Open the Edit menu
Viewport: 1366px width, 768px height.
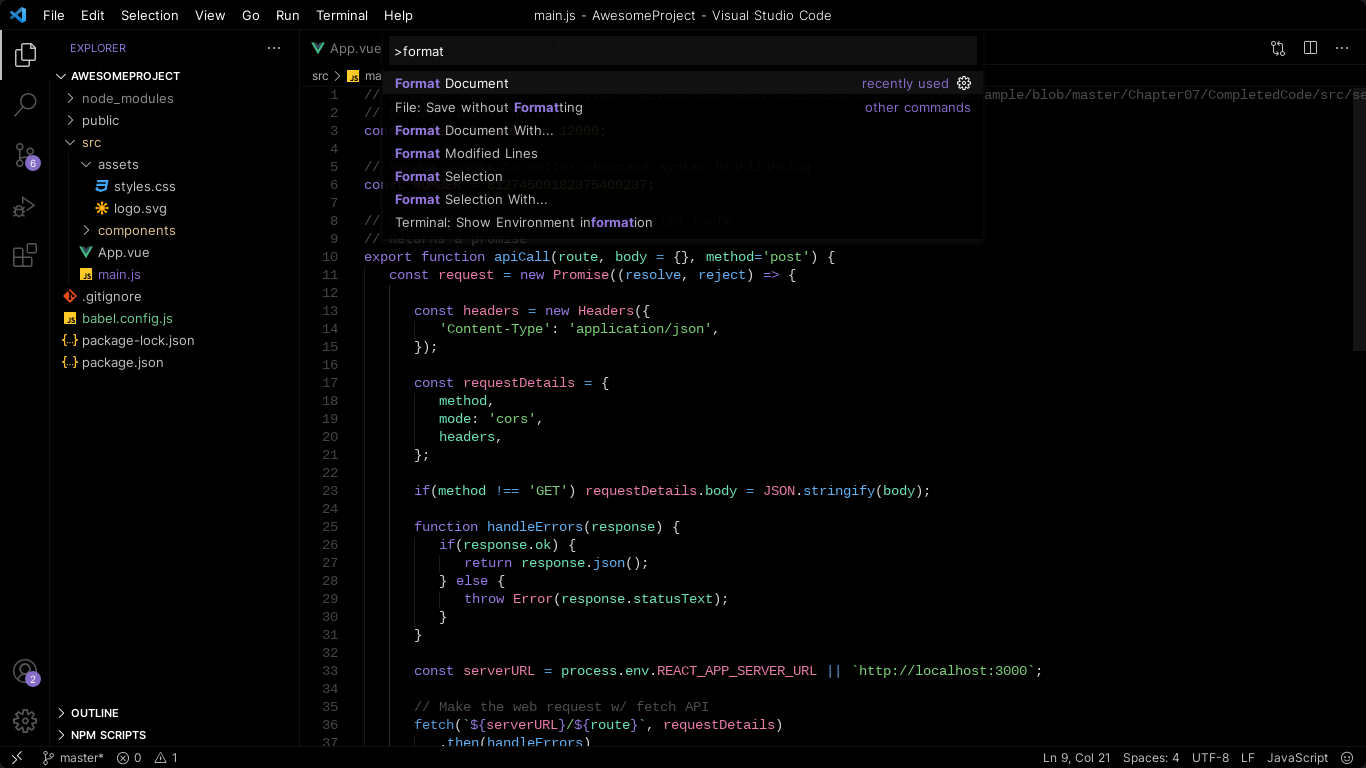92,15
